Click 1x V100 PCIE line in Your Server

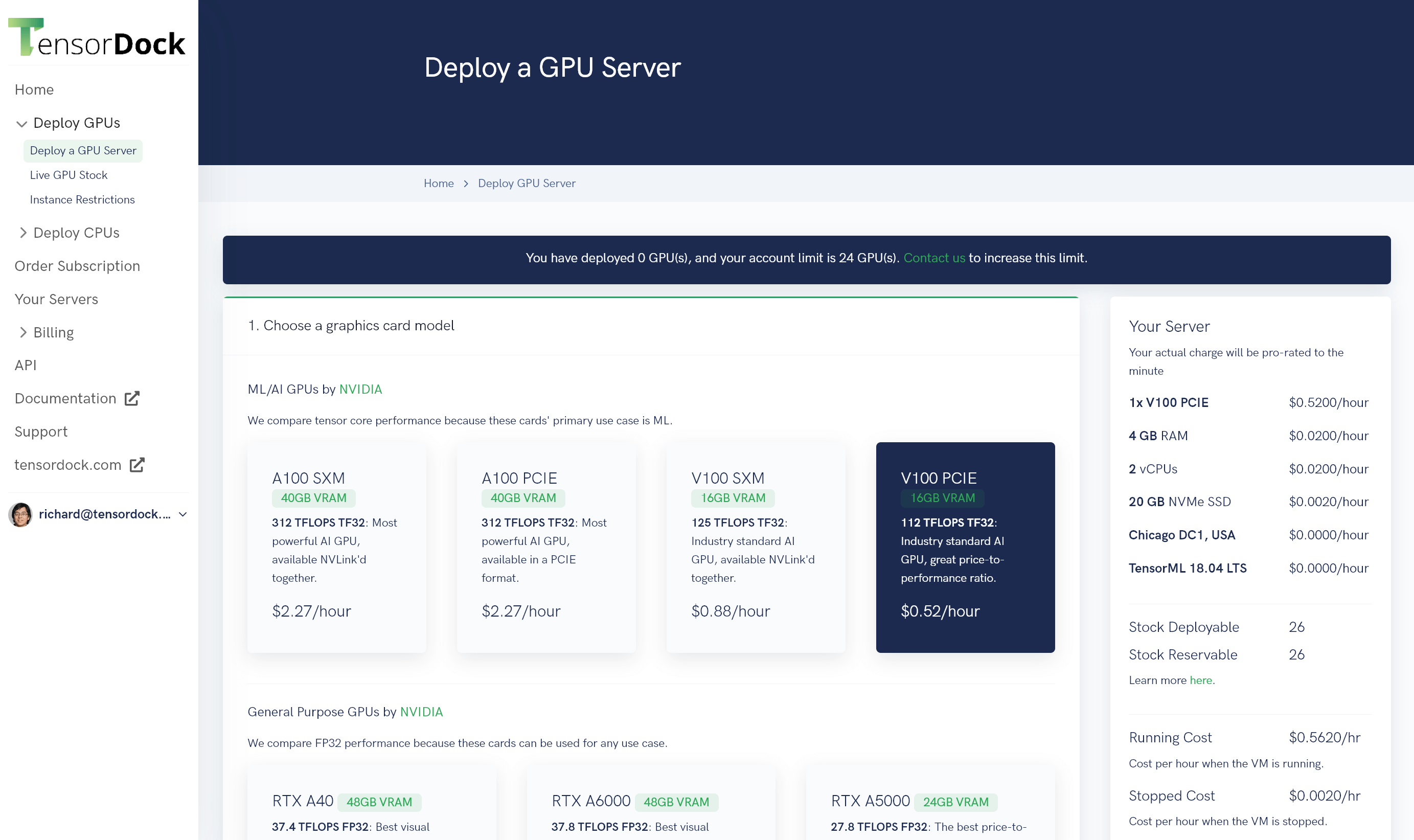click(1248, 402)
